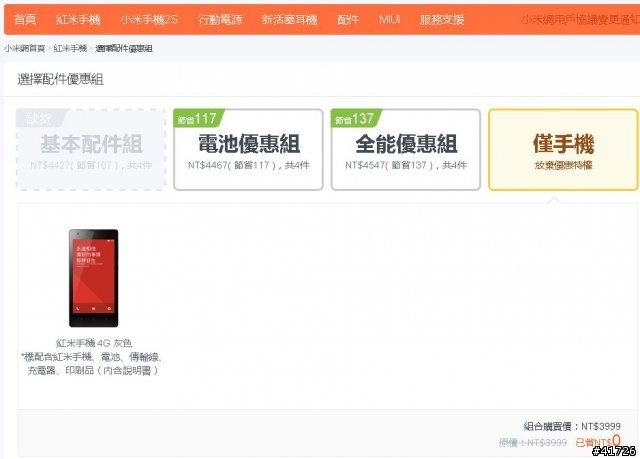Click the 紅米手機 4G 灰色 product name
Viewport: 640px width, 459px height.
[x=94, y=343]
